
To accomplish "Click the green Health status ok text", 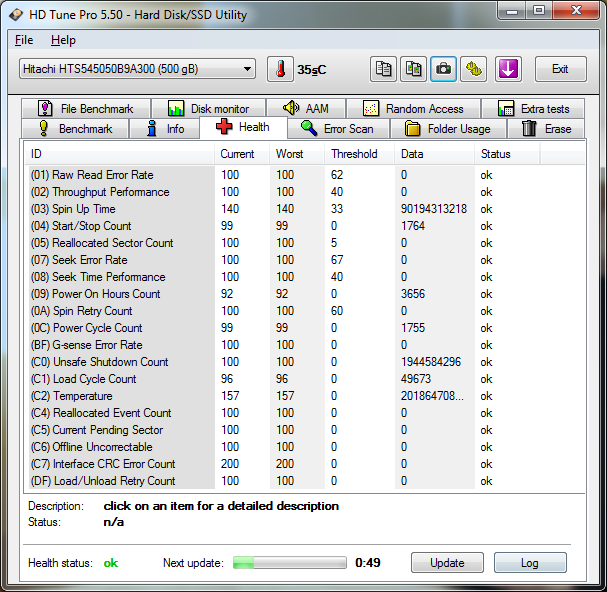I will click(x=110, y=563).
